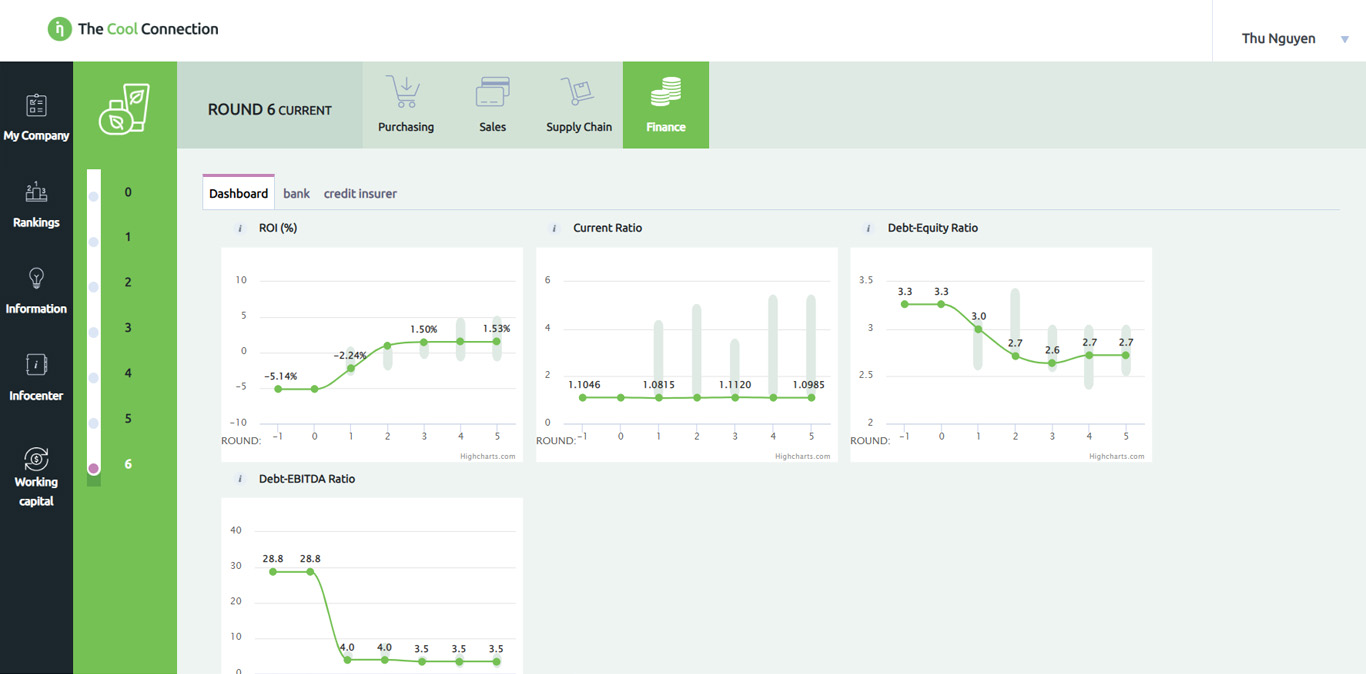This screenshot has width=1366, height=674.
Task: Open the Infocenter book icon
Action: [36, 366]
